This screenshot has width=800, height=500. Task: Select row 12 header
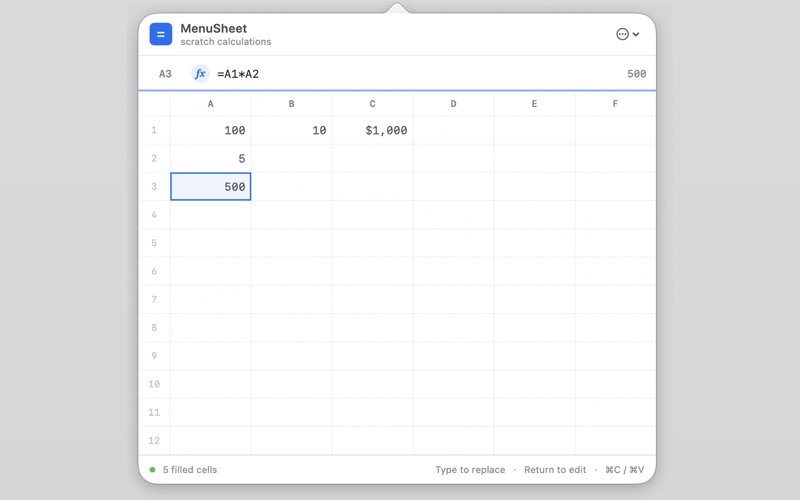pyautogui.click(x=154, y=440)
